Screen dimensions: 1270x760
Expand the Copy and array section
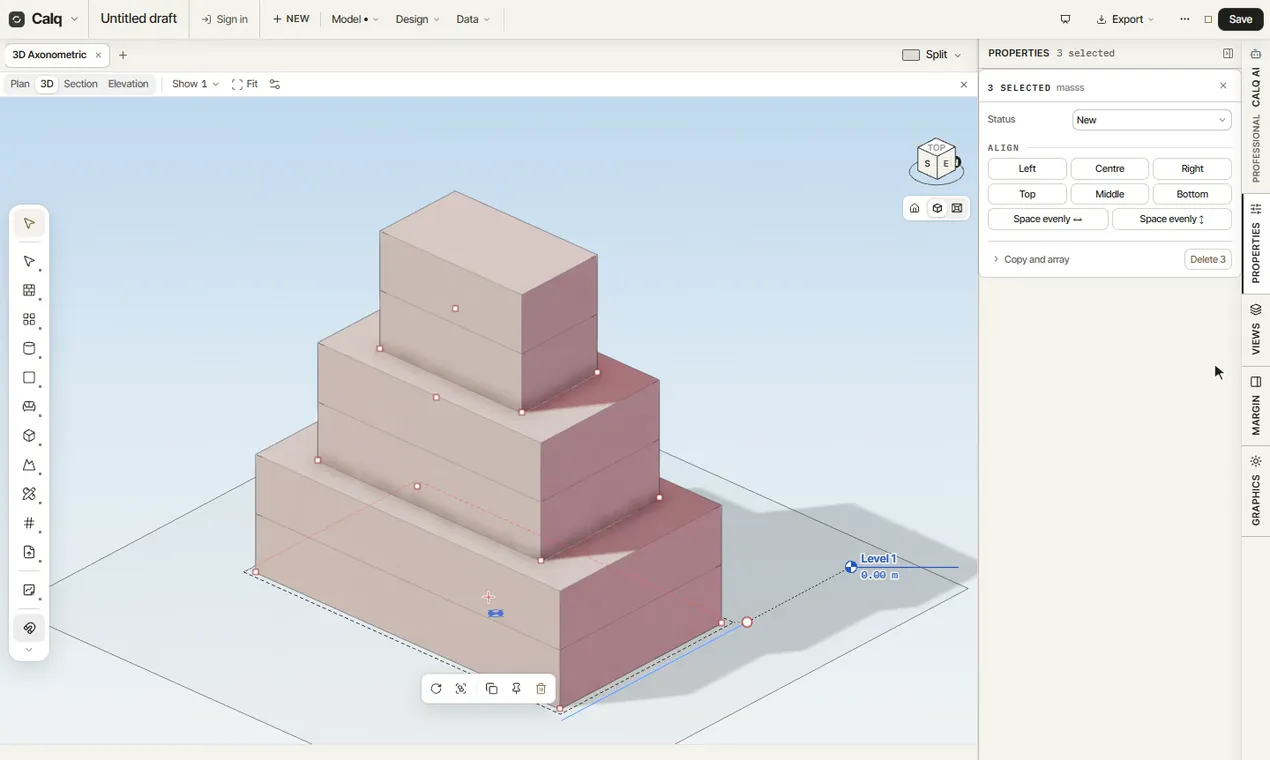pos(1031,259)
